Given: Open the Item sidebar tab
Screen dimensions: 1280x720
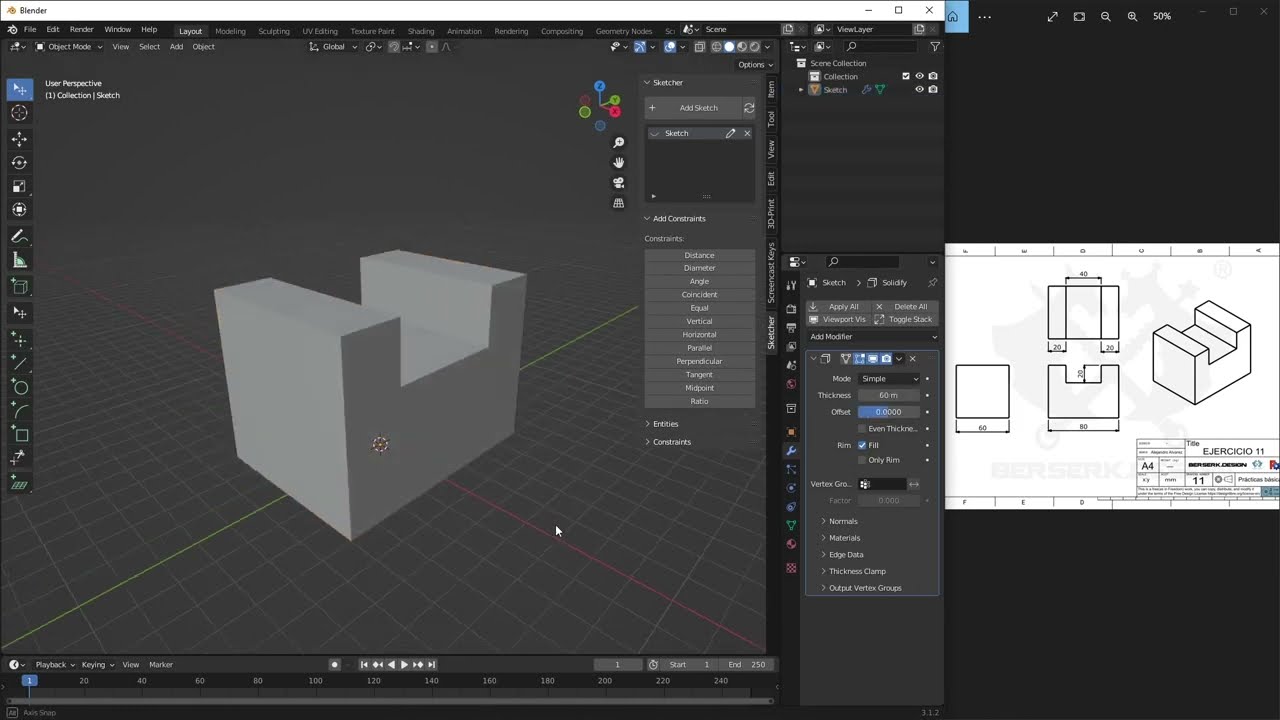Looking at the screenshot, I should tap(771, 89).
